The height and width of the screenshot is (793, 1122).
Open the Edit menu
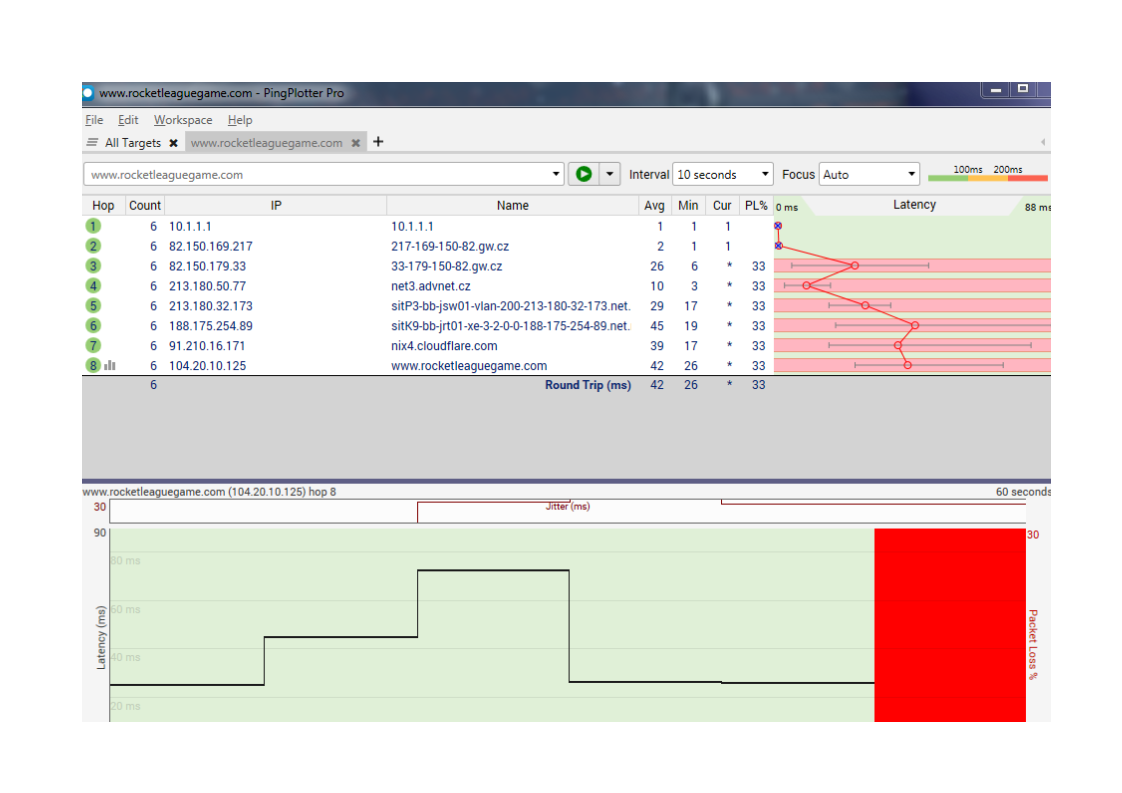[x=128, y=120]
